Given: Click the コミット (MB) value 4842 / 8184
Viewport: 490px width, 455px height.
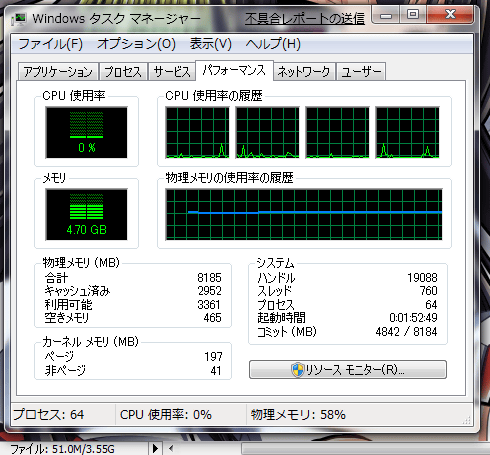Looking at the screenshot, I should pyautogui.click(x=406, y=332).
